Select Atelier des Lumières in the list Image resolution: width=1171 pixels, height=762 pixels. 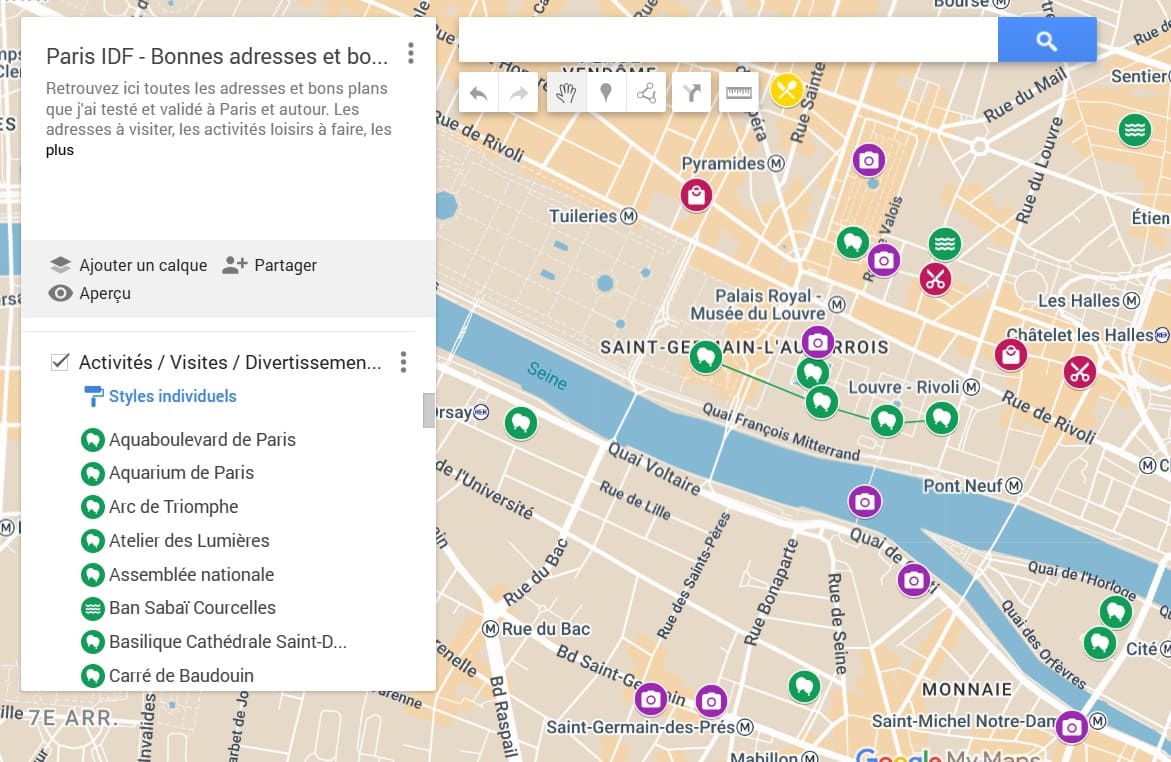tap(189, 540)
